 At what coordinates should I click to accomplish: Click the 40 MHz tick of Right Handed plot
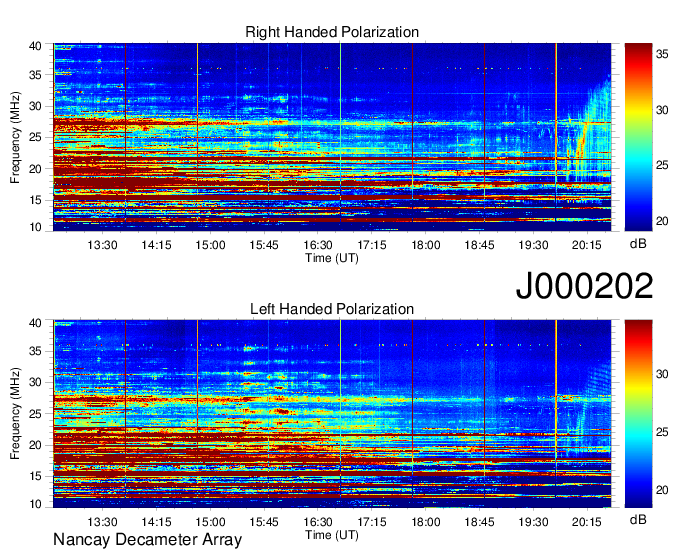pos(35,46)
